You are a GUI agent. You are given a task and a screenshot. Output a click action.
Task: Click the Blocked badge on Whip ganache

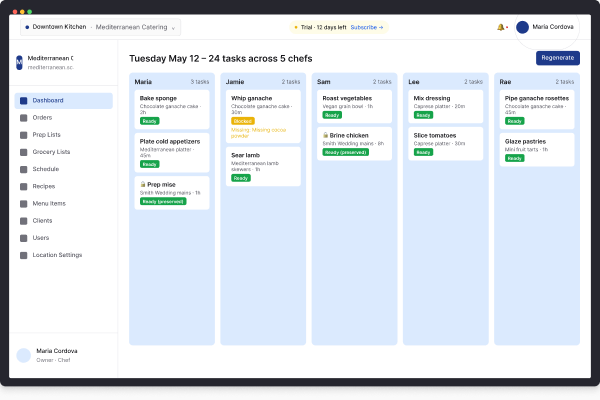[x=243, y=121]
